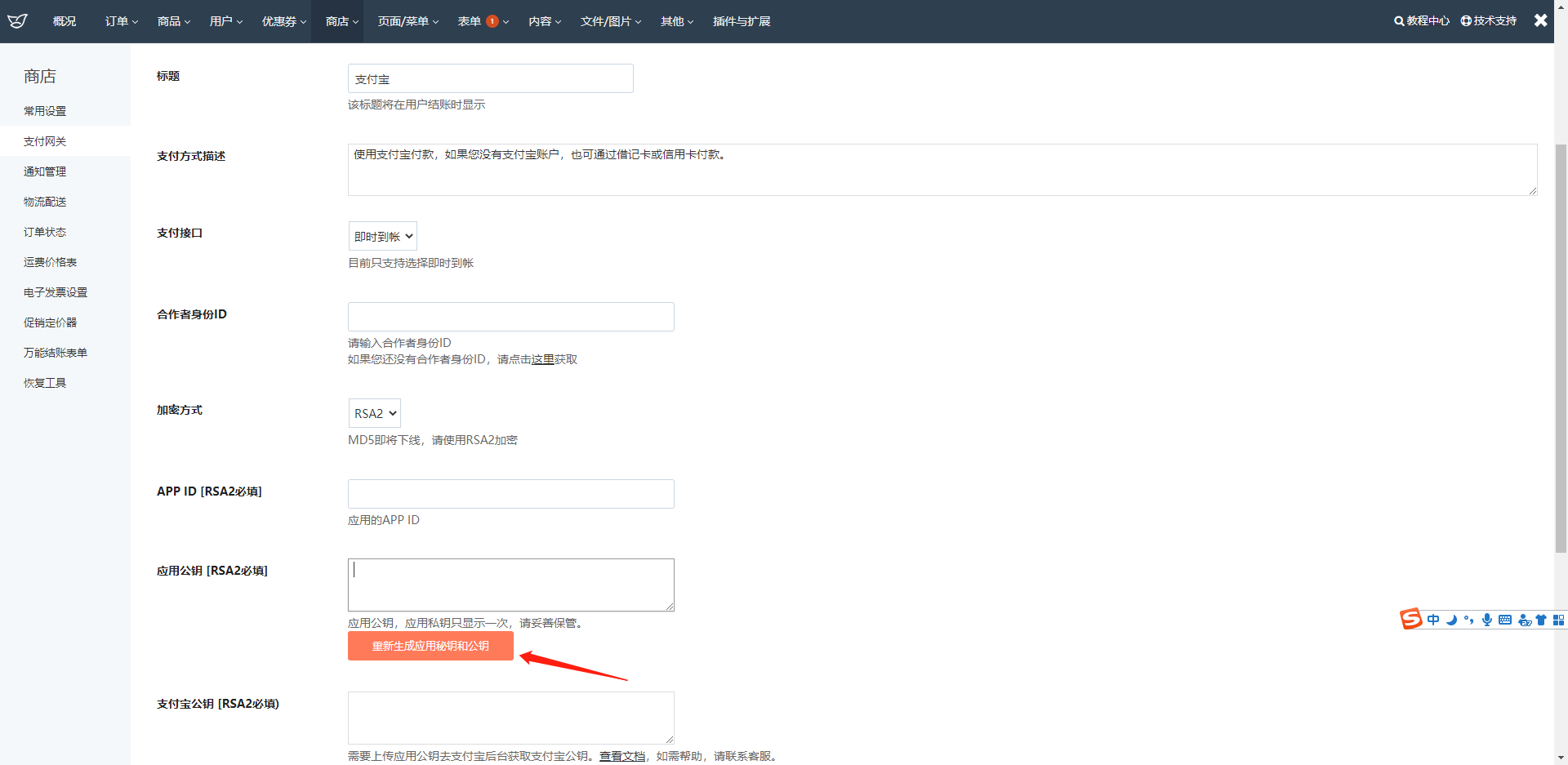Open the toolbox grid icon in IME bar
Viewport: 1568px width, 765px height.
1558,620
